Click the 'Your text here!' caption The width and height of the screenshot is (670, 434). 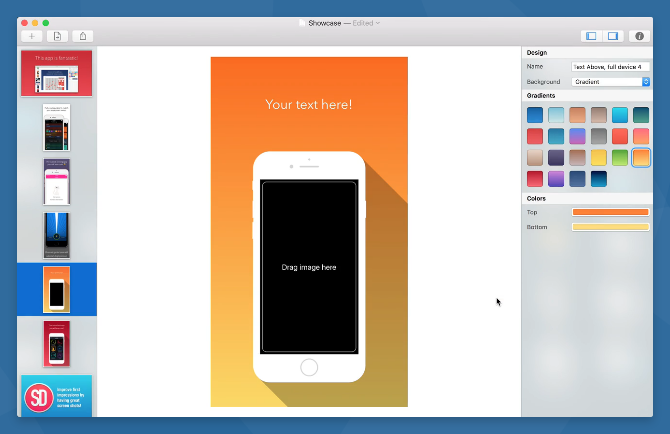[x=308, y=104]
